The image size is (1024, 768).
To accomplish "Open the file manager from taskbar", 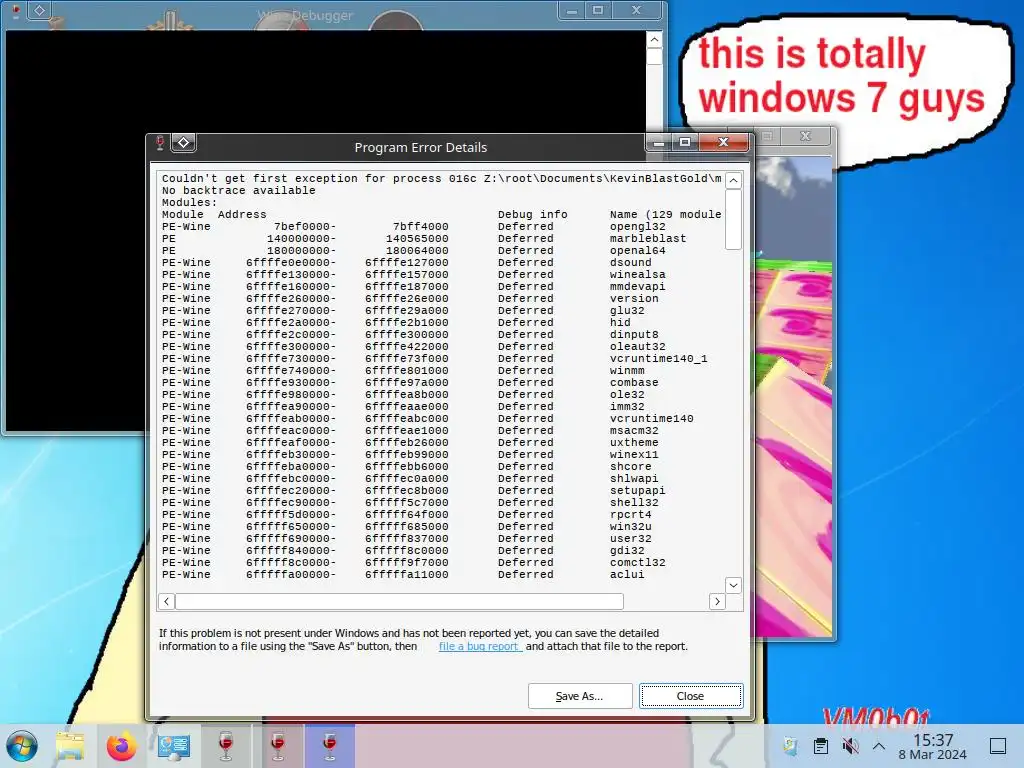I will click(70, 746).
